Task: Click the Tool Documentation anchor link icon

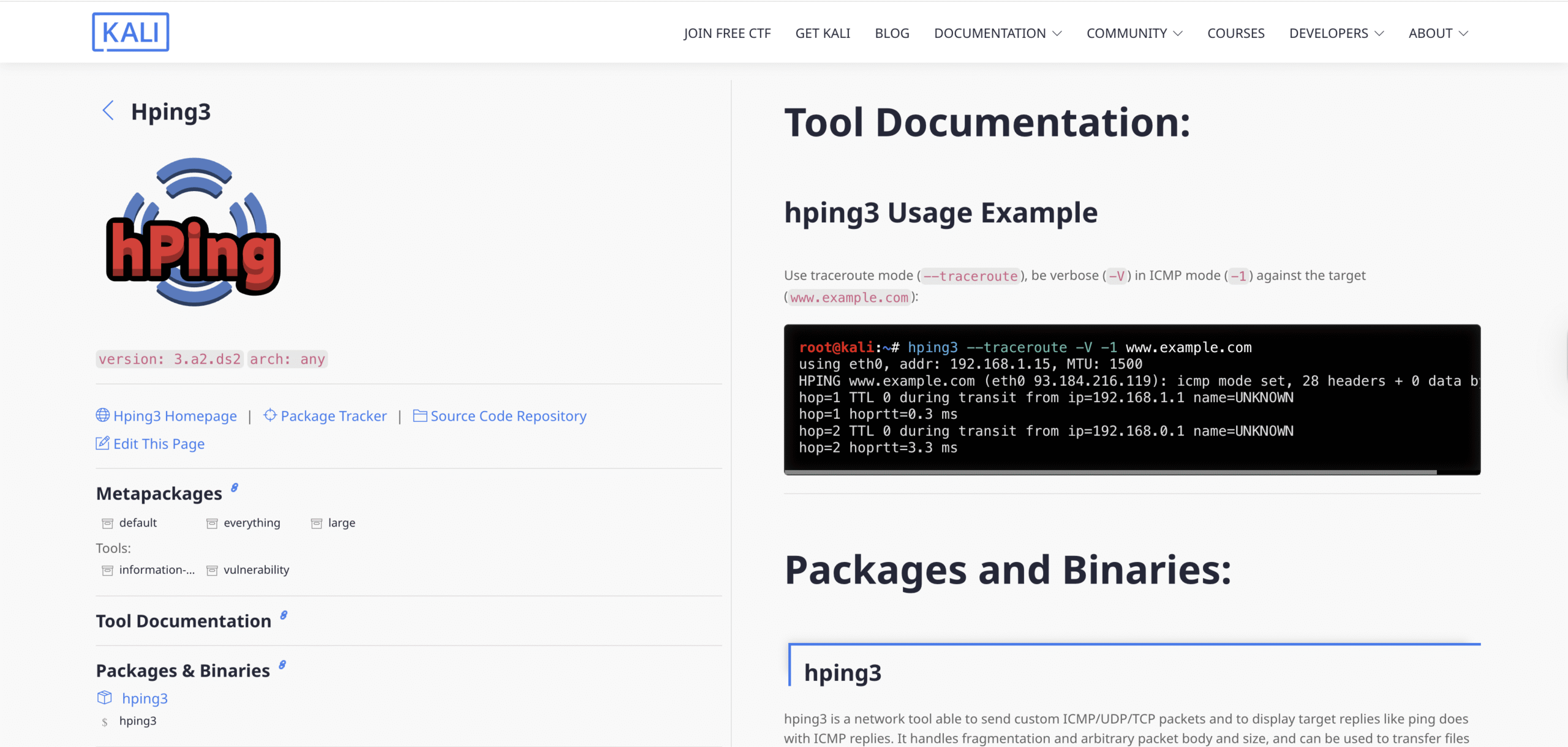Action: click(284, 615)
